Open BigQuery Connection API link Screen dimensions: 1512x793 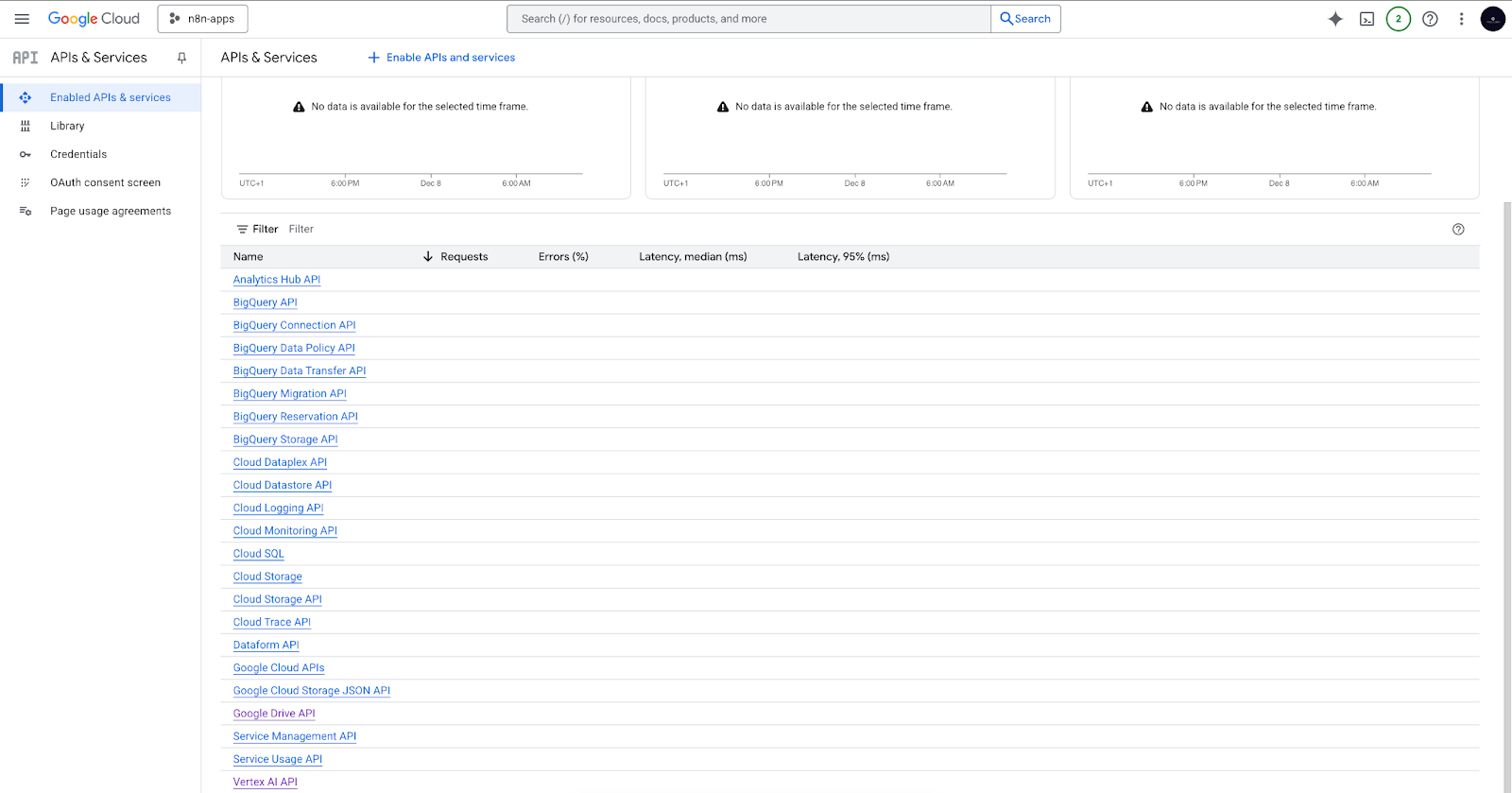click(295, 325)
